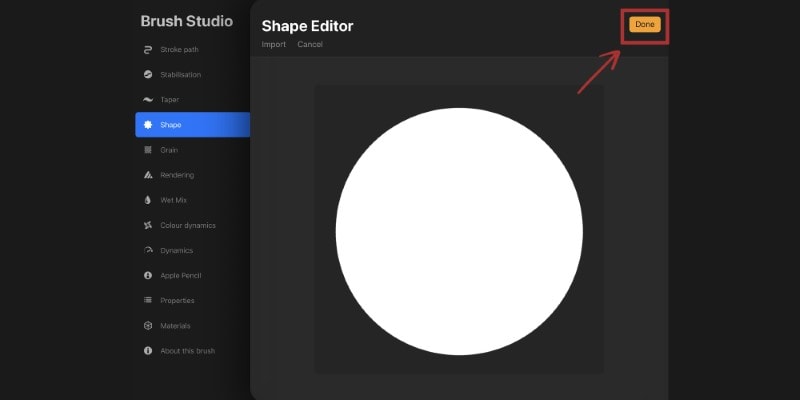Select the Wet Mix menu entry
Viewport: 800px width, 400px height.
[x=193, y=200]
